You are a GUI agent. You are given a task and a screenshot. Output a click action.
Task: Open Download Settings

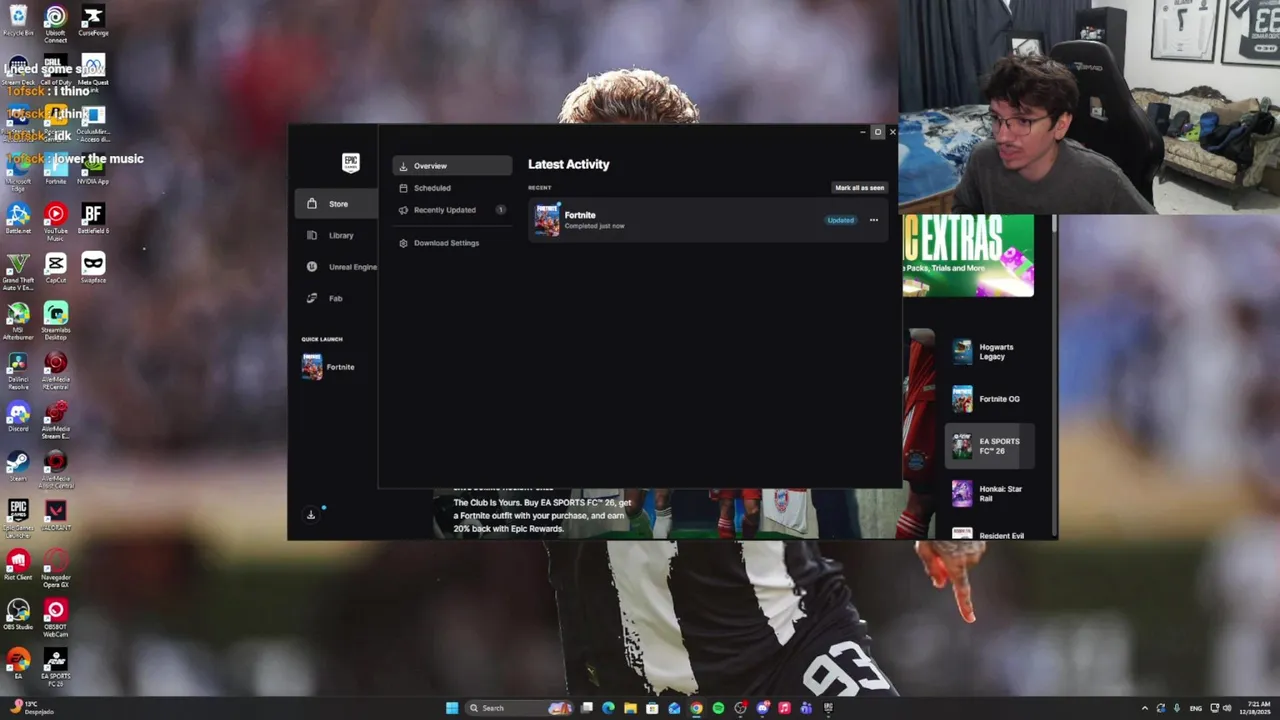(452, 243)
